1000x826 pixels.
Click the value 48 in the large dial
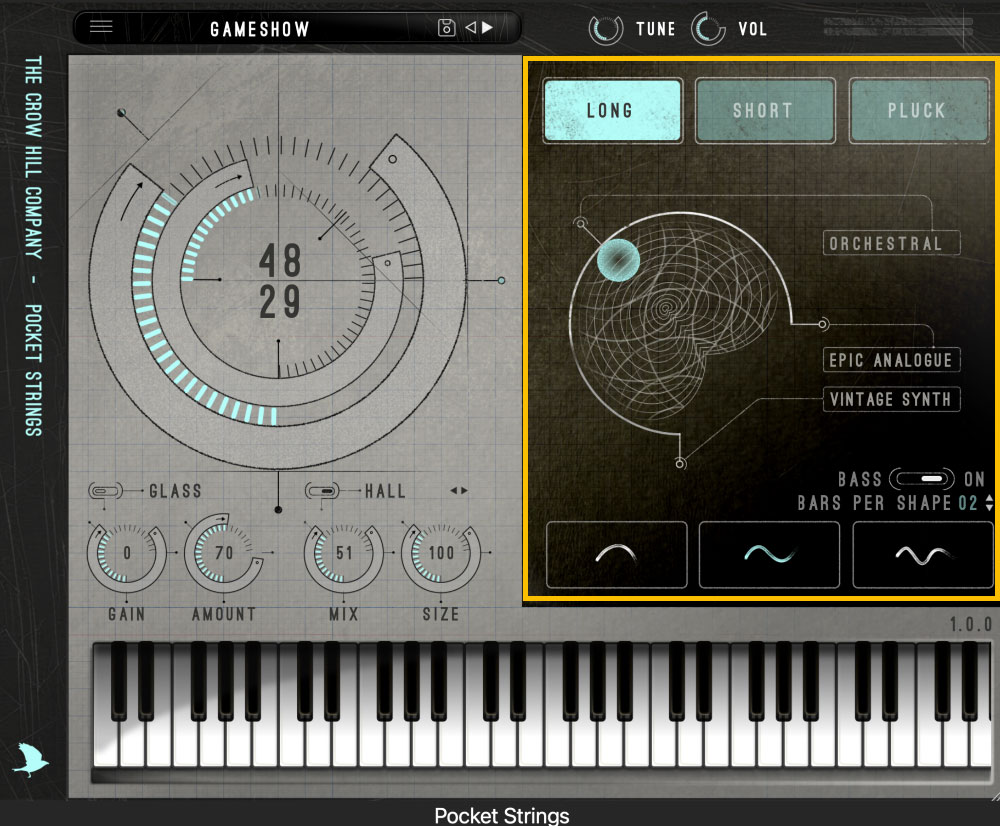[x=280, y=260]
